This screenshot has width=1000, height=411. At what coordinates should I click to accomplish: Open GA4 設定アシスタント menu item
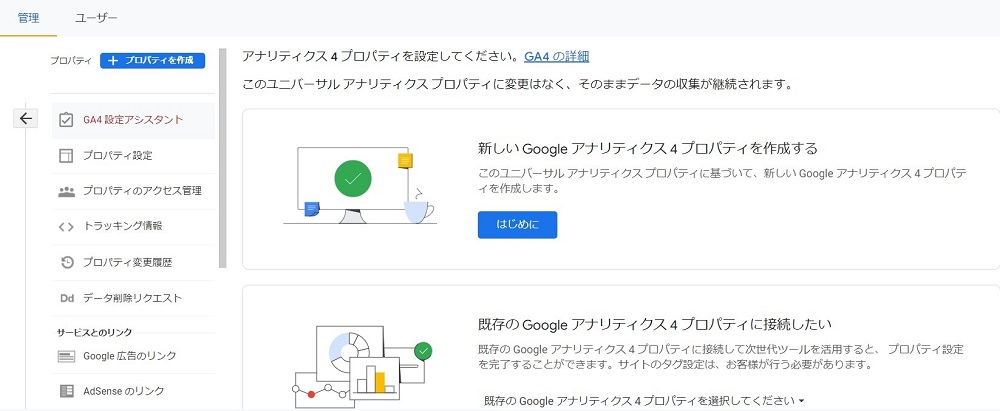[133, 120]
